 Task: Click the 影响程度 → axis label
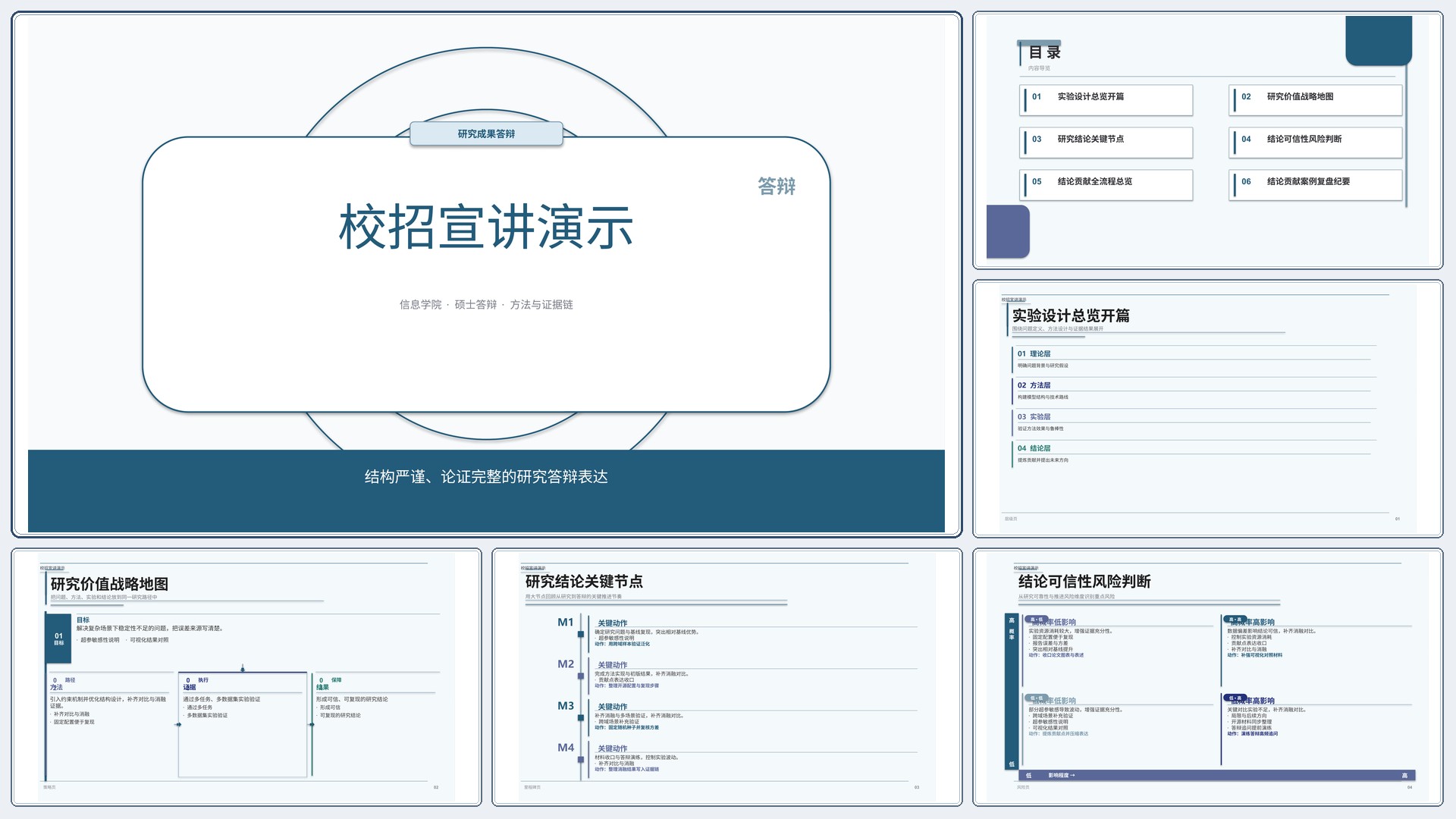point(1061,775)
